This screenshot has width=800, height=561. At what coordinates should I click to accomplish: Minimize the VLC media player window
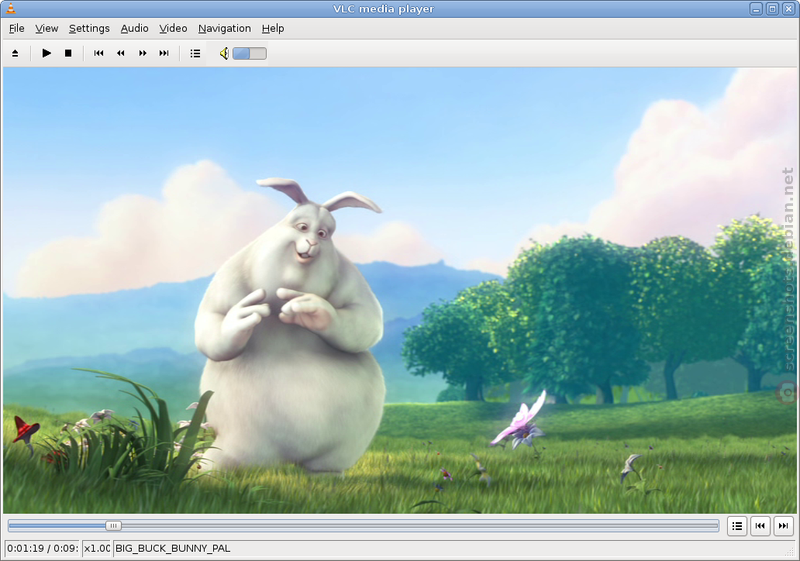pyautogui.click(x=757, y=9)
